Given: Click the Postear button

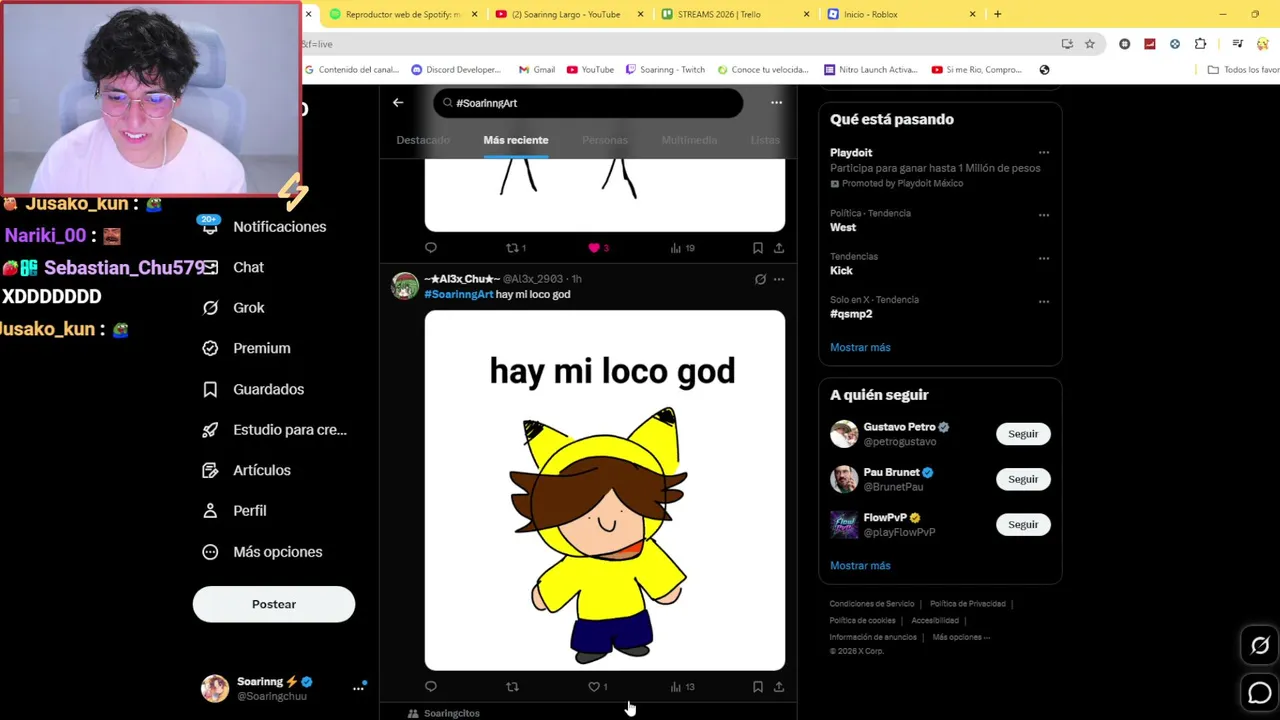Looking at the screenshot, I should tap(273, 604).
